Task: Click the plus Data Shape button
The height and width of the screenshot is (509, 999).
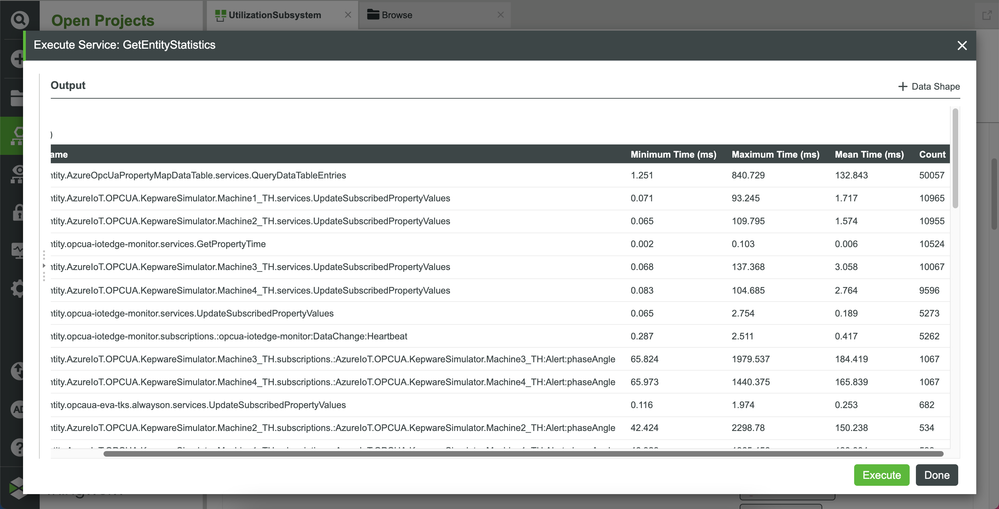Action: [928, 87]
